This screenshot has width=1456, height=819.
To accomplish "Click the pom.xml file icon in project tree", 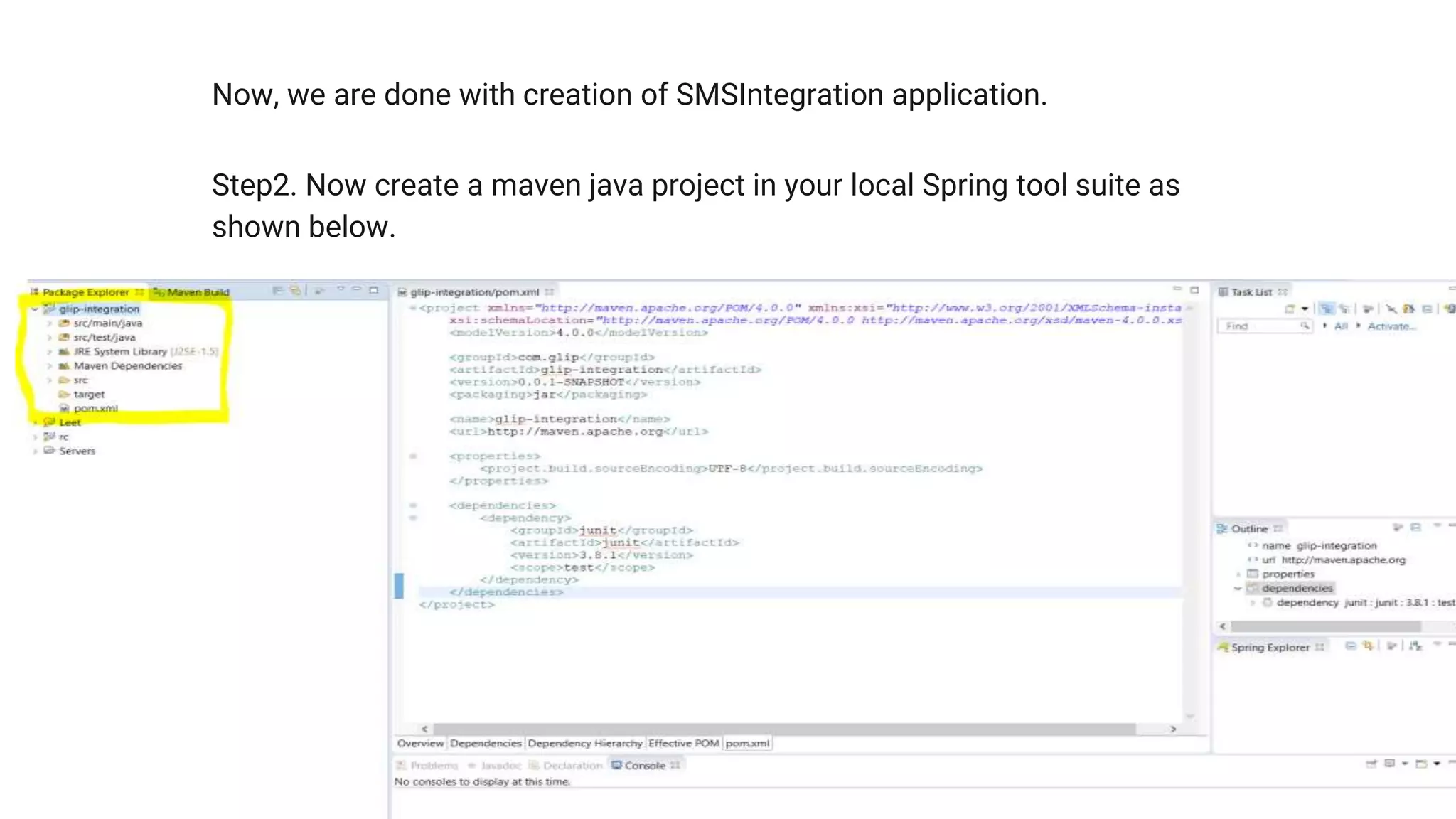I will (65, 408).
